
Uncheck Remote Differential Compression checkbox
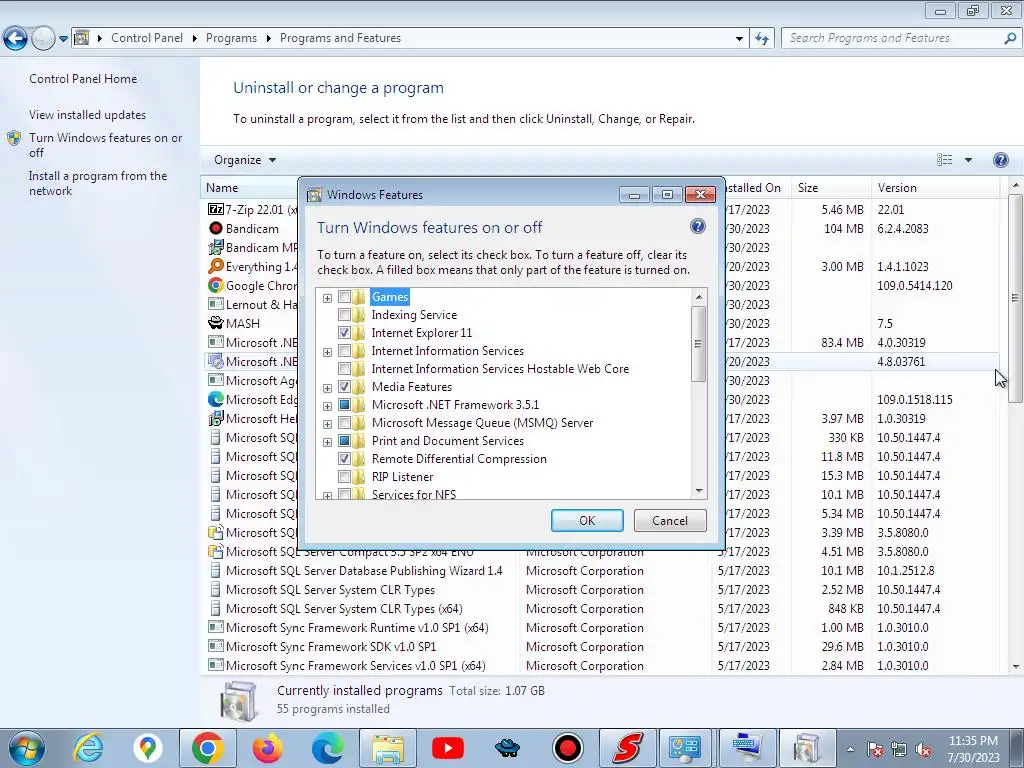click(x=344, y=458)
